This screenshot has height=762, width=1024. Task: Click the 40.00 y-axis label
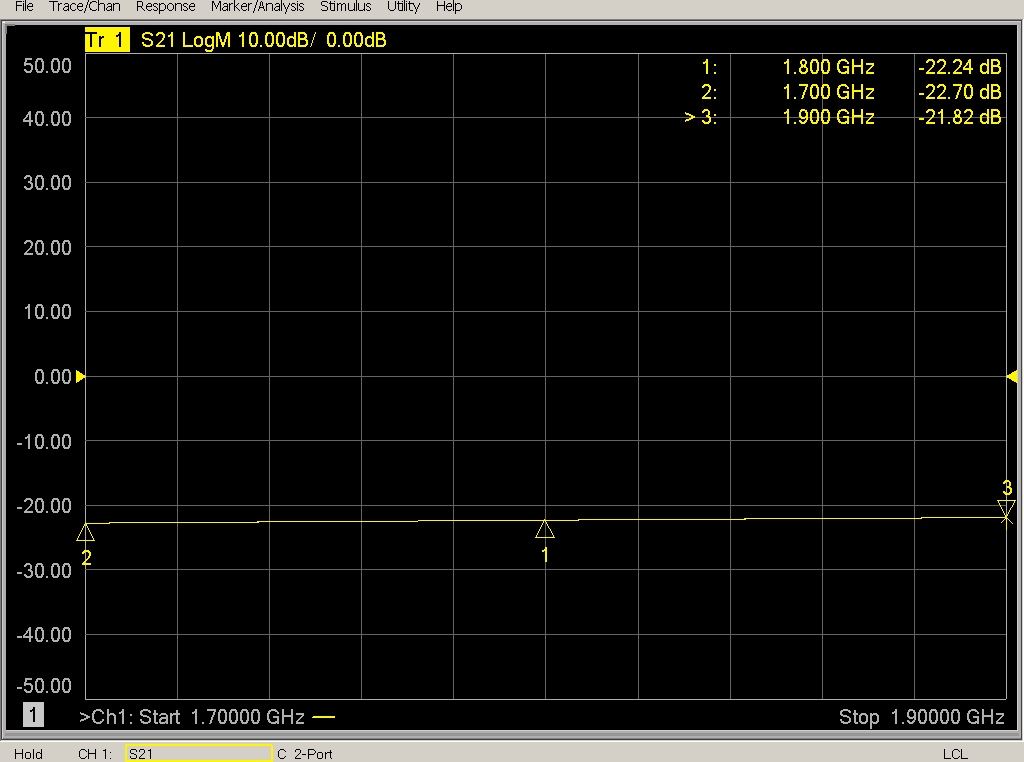pyautogui.click(x=47, y=119)
